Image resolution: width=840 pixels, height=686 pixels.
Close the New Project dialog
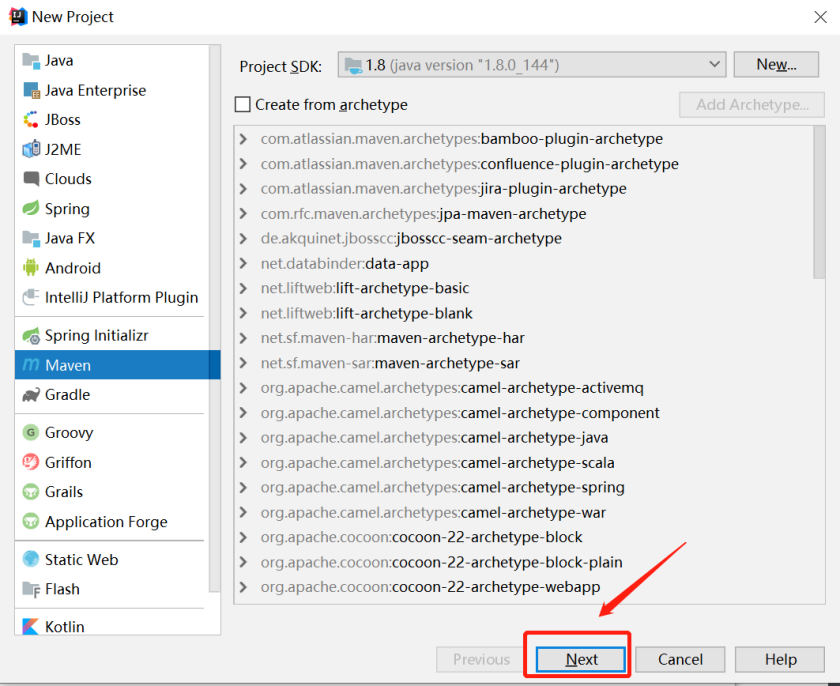point(820,17)
